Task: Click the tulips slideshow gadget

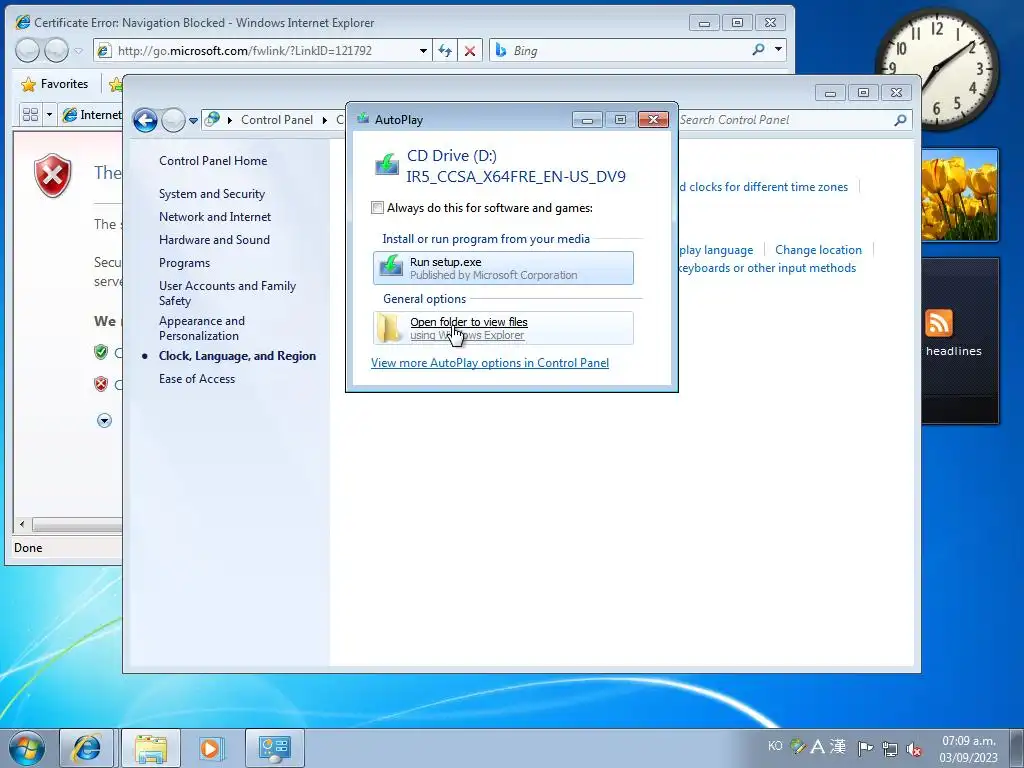Action: pyautogui.click(x=959, y=195)
